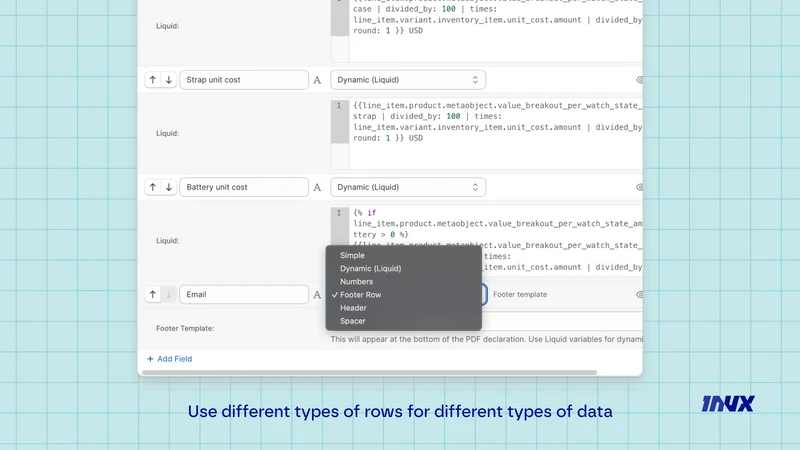Image resolution: width=800 pixels, height=450 pixels.
Task: Click the Add Field link
Action: [169, 359]
